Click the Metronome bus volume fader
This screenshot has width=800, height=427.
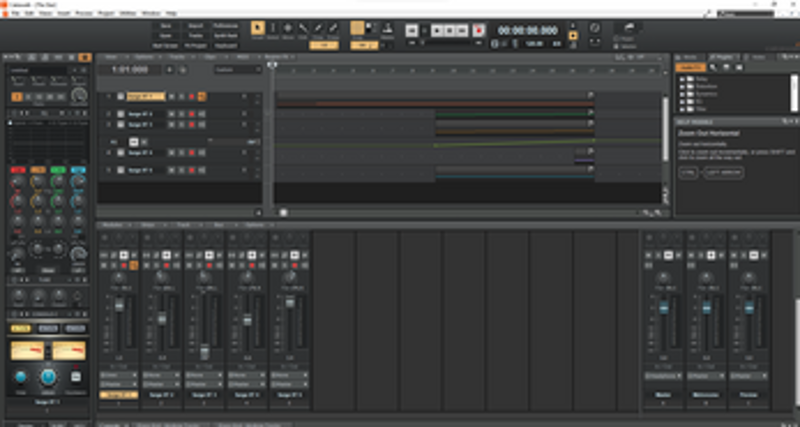[x=706, y=308]
